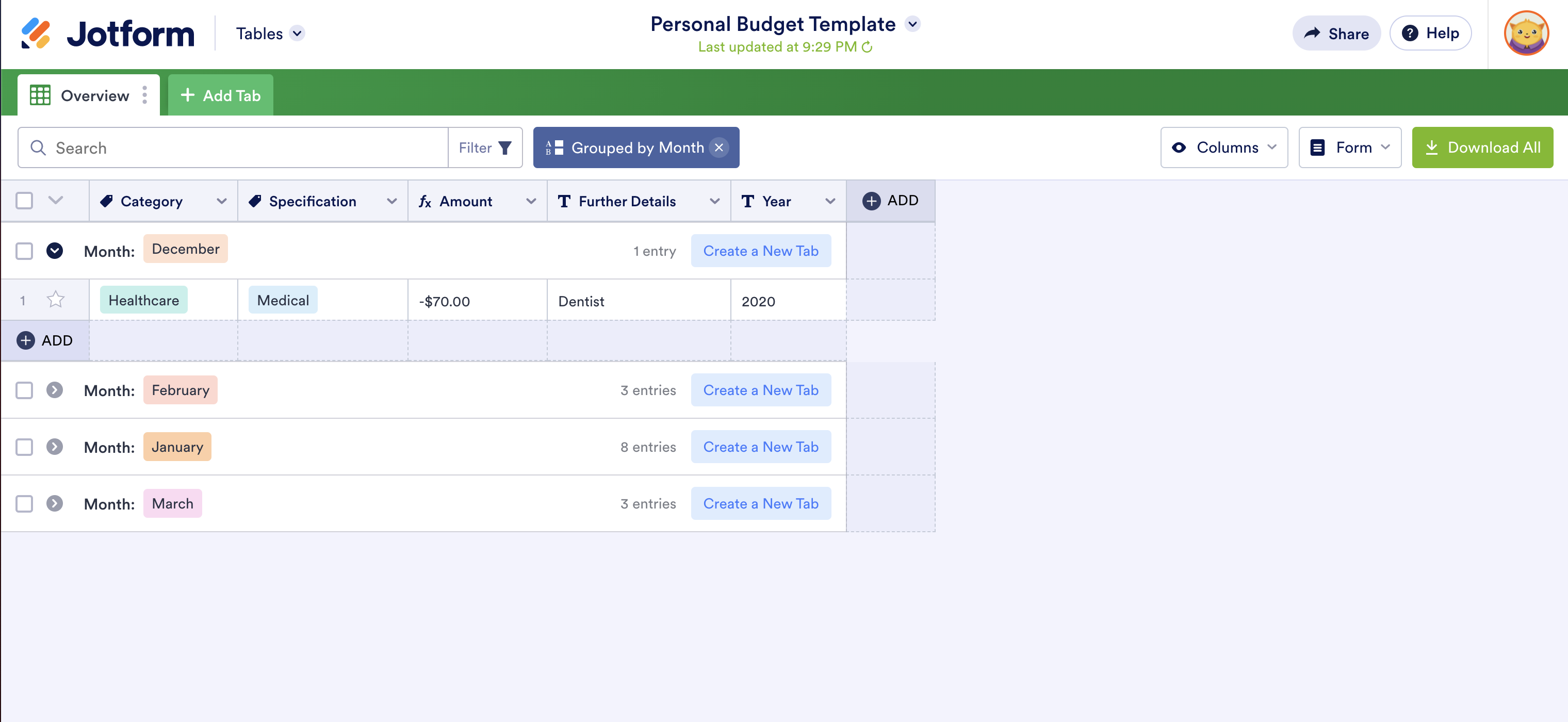The image size is (1568, 722).
Task: Switch to the Overview tab
Action: (x=94, y=95)
